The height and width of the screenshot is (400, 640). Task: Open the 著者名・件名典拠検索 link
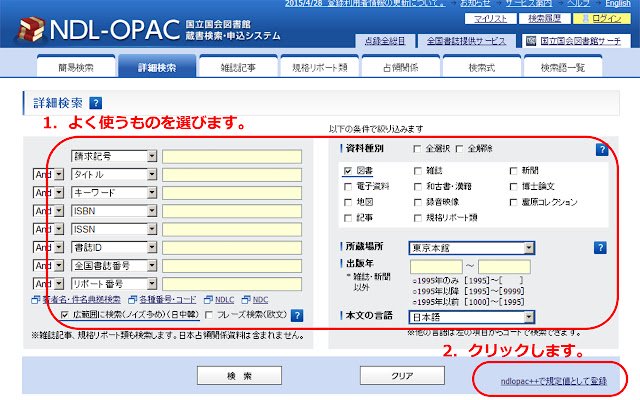point(82,300)
